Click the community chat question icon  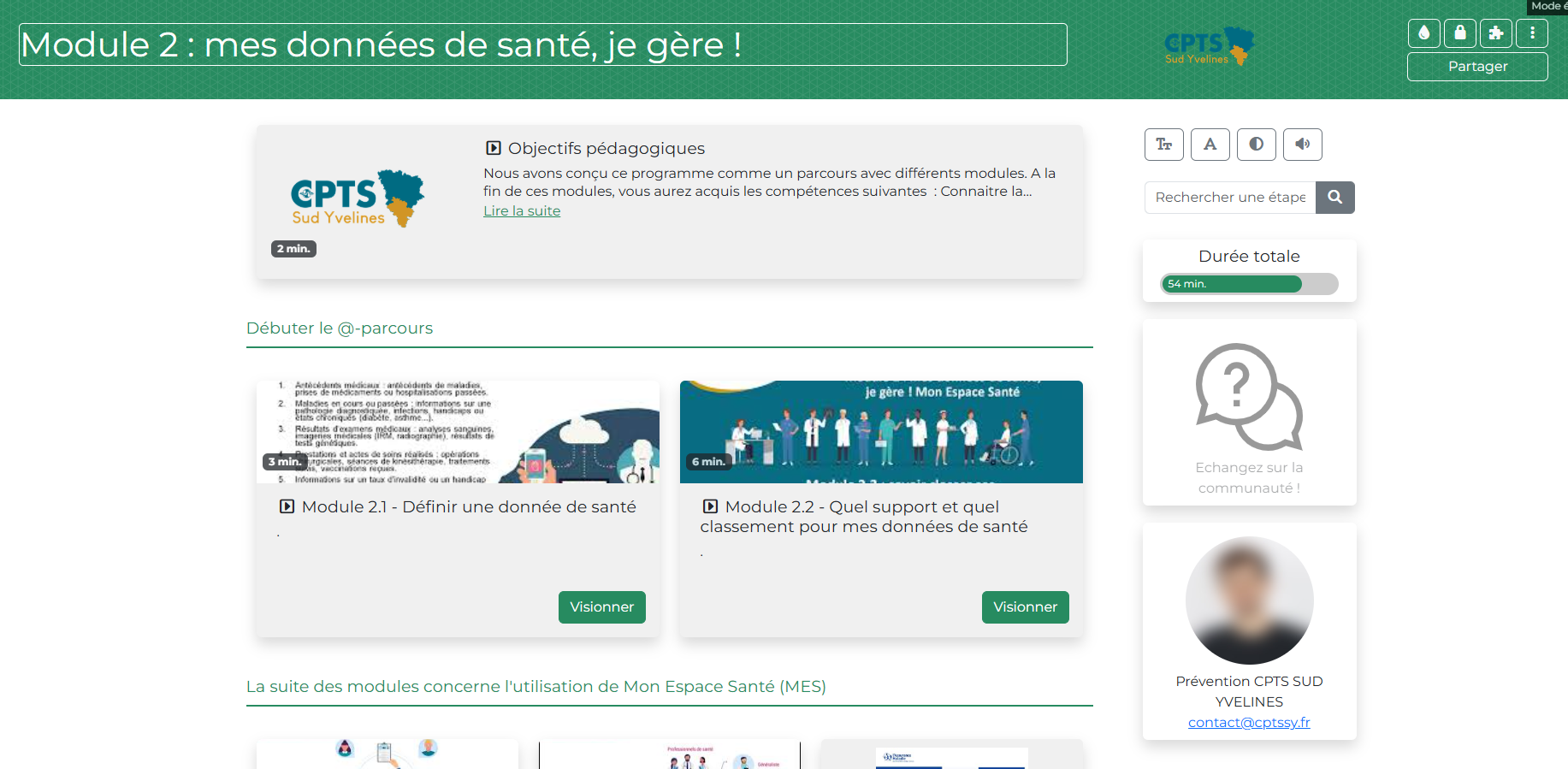1249,397
